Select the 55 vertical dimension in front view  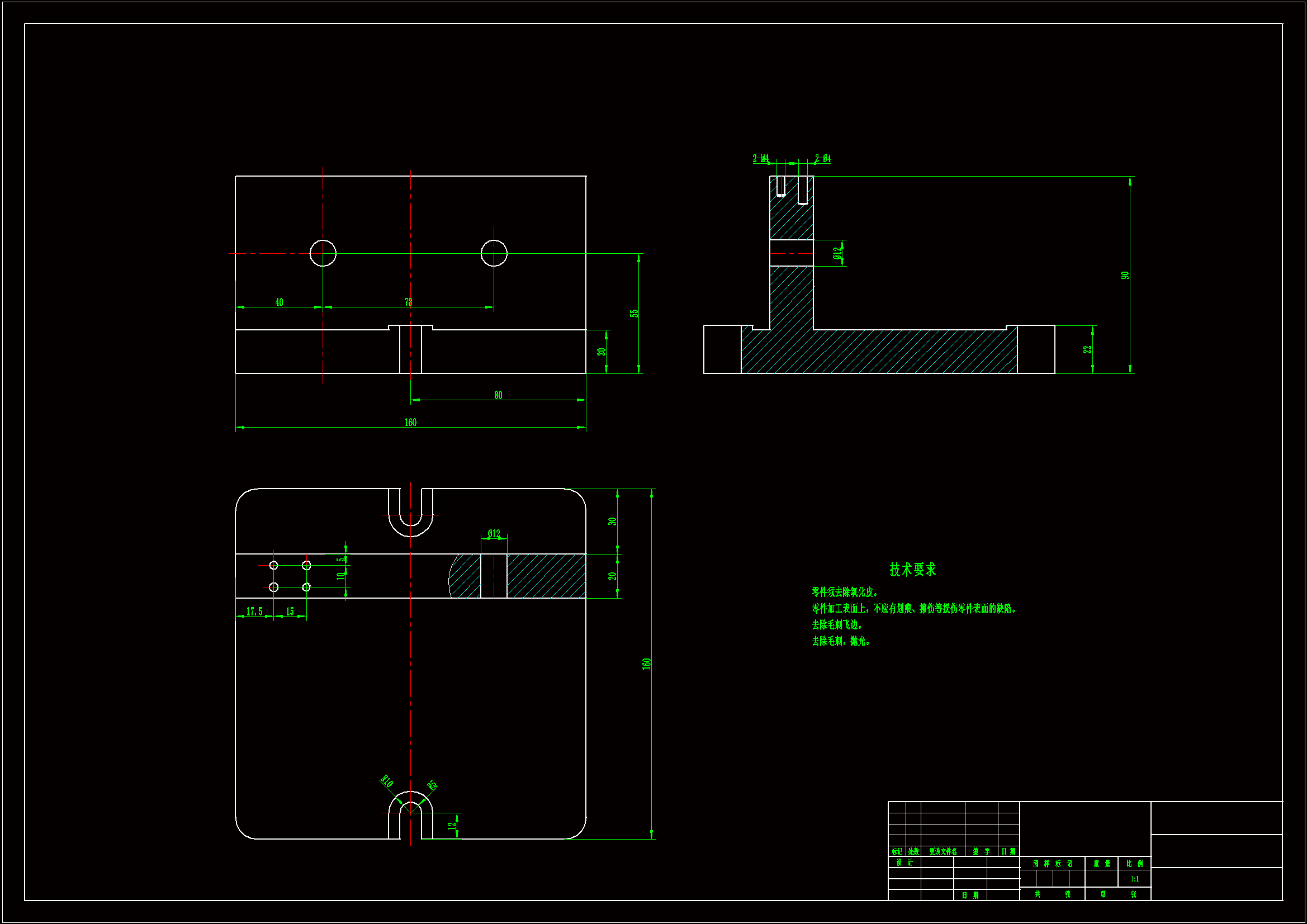tap(633, 314)
